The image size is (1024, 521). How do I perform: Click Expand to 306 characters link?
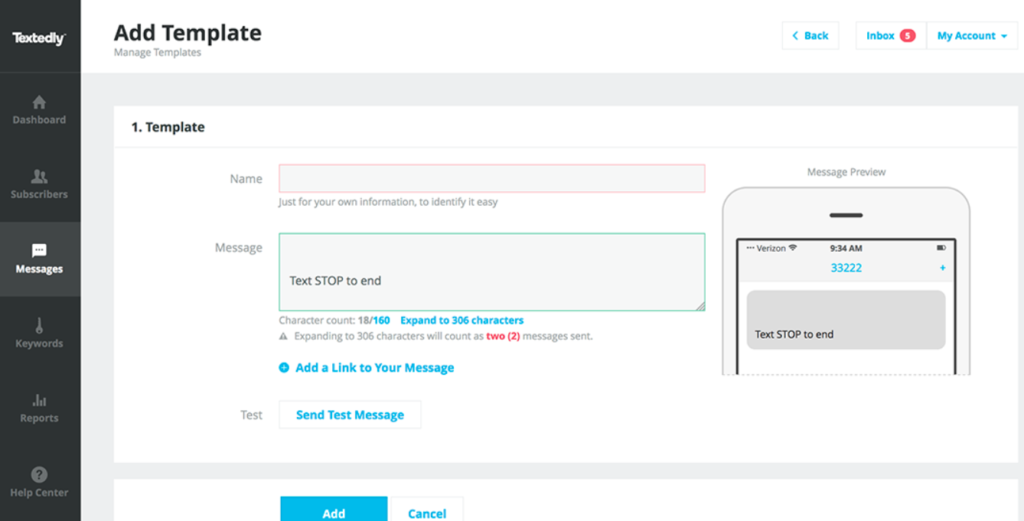tap(462, 321)
